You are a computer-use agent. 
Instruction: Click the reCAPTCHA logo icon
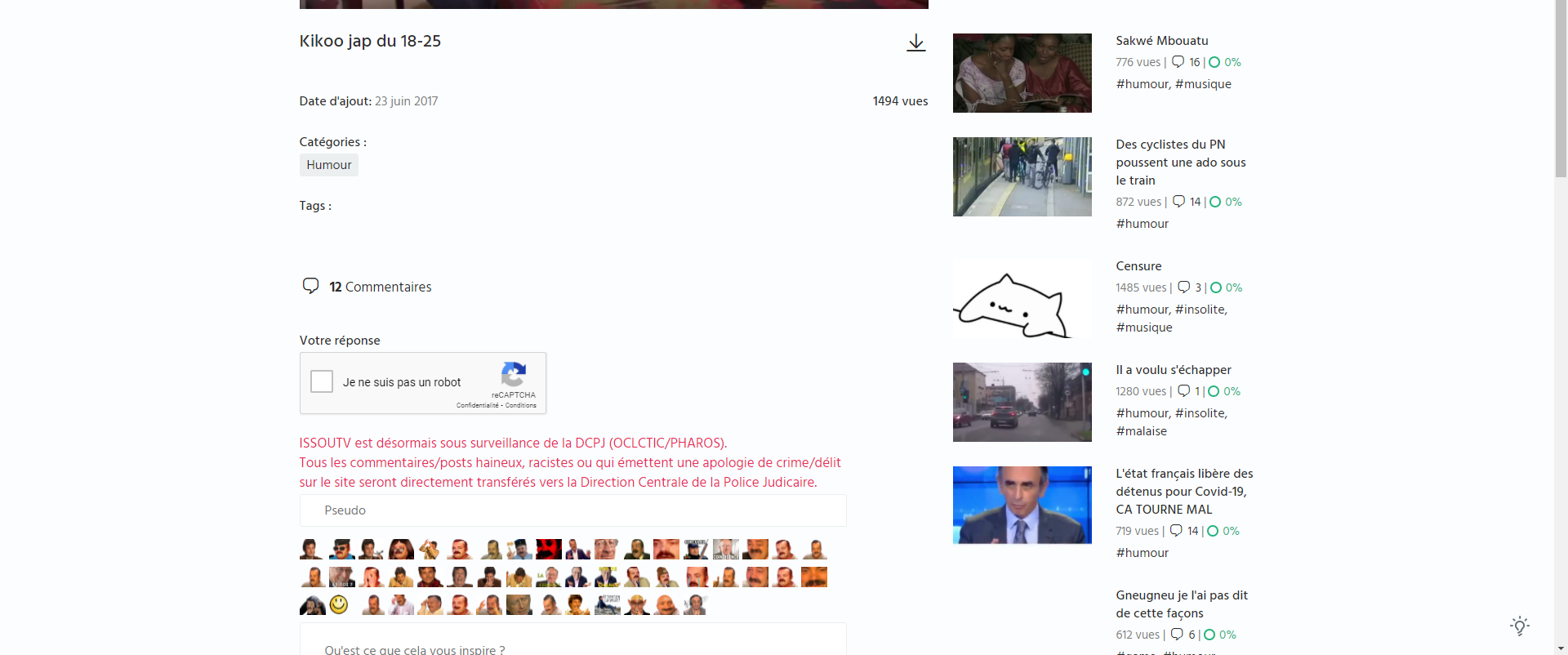[x=513, y=375]
